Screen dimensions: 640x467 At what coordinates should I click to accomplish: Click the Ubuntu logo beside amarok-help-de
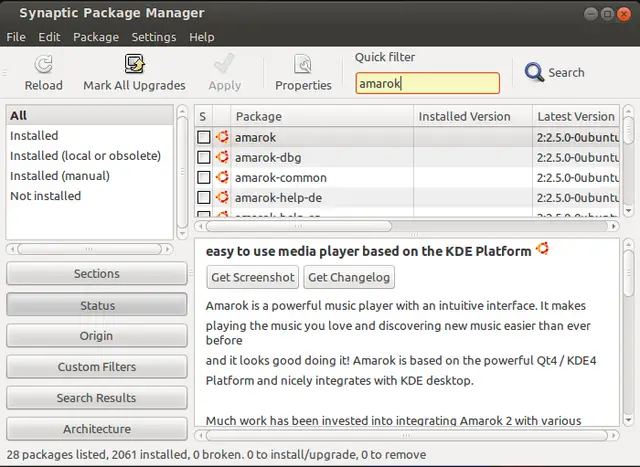[x=222, y=197]
